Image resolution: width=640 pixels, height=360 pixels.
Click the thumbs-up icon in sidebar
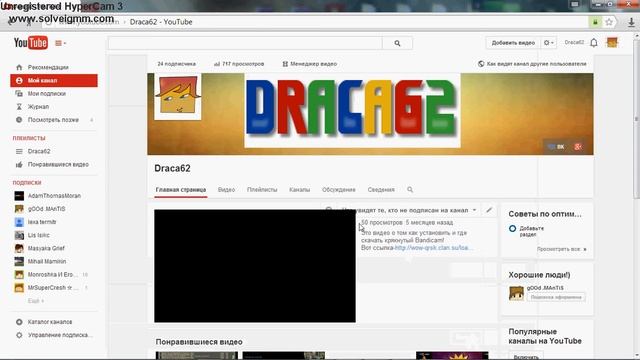[19, 164]
